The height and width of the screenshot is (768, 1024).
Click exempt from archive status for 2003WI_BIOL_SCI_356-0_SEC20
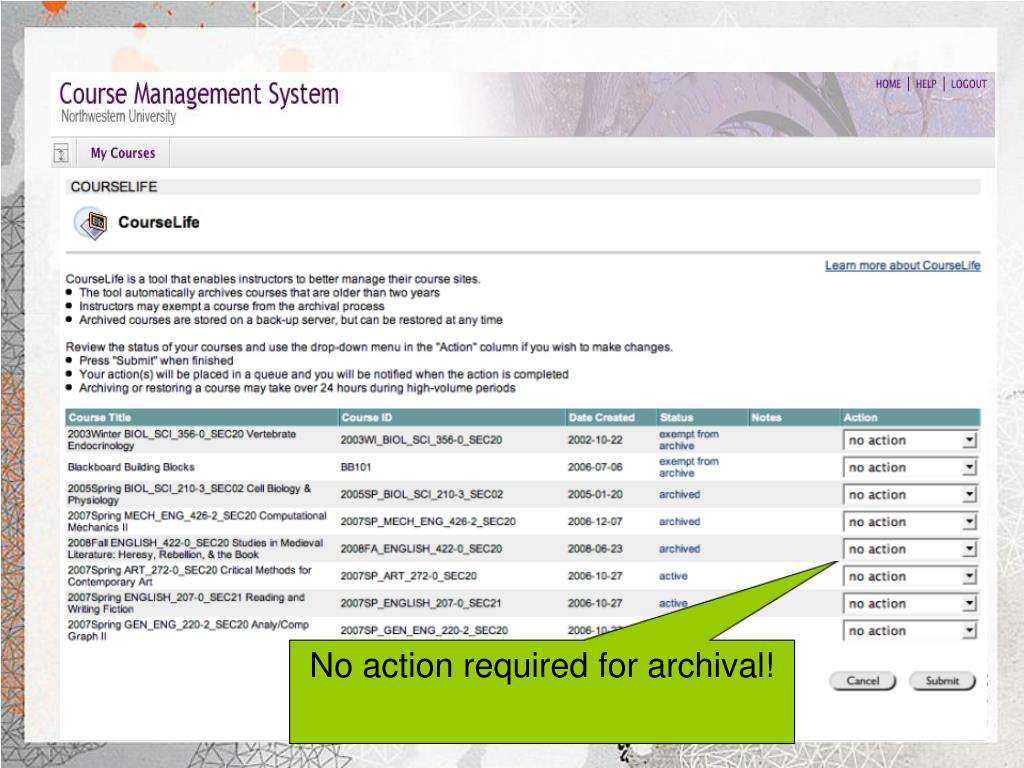tap(688, 440)
